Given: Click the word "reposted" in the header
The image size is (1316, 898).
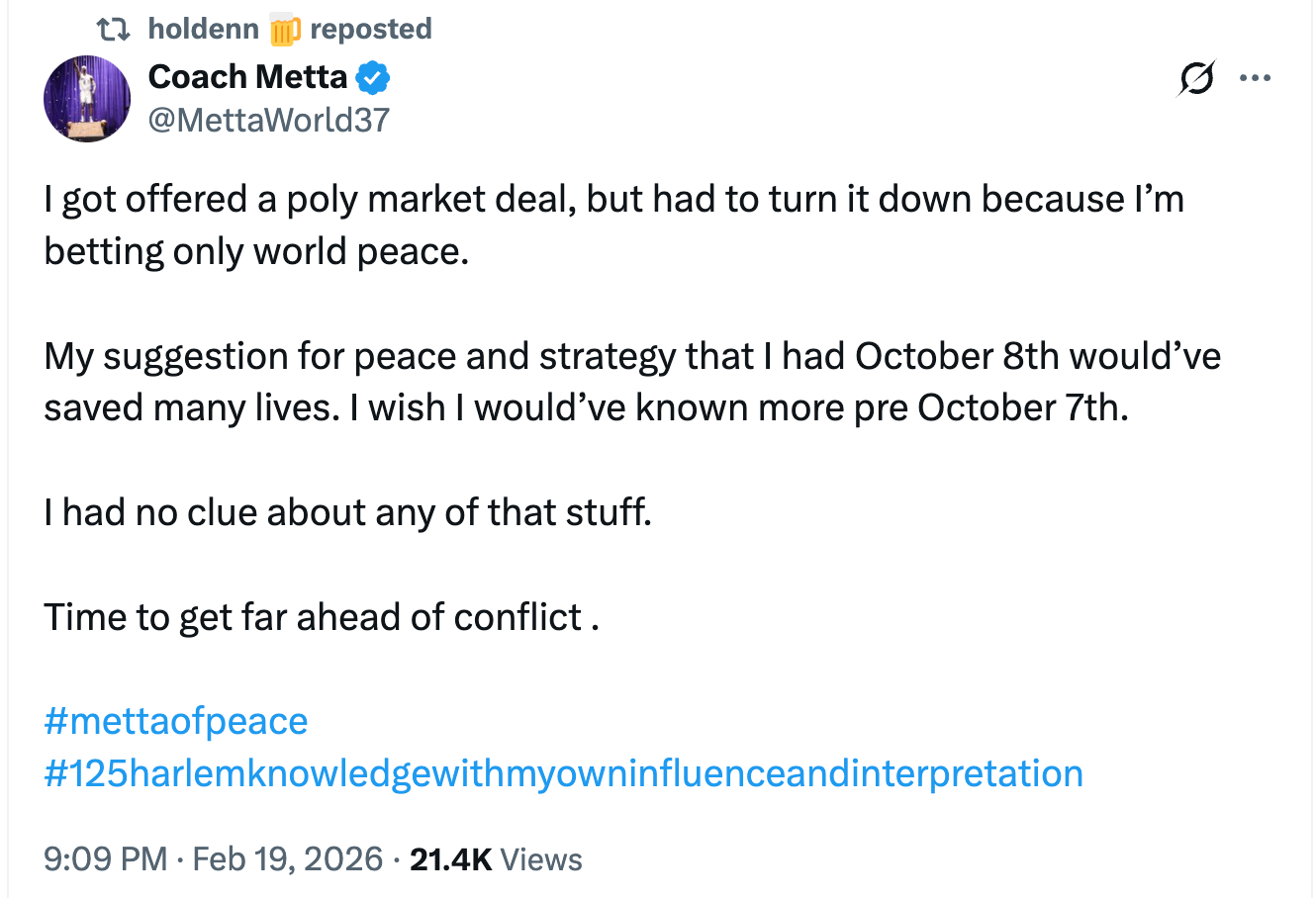Looking at the screenshot, I should (371, 30).
